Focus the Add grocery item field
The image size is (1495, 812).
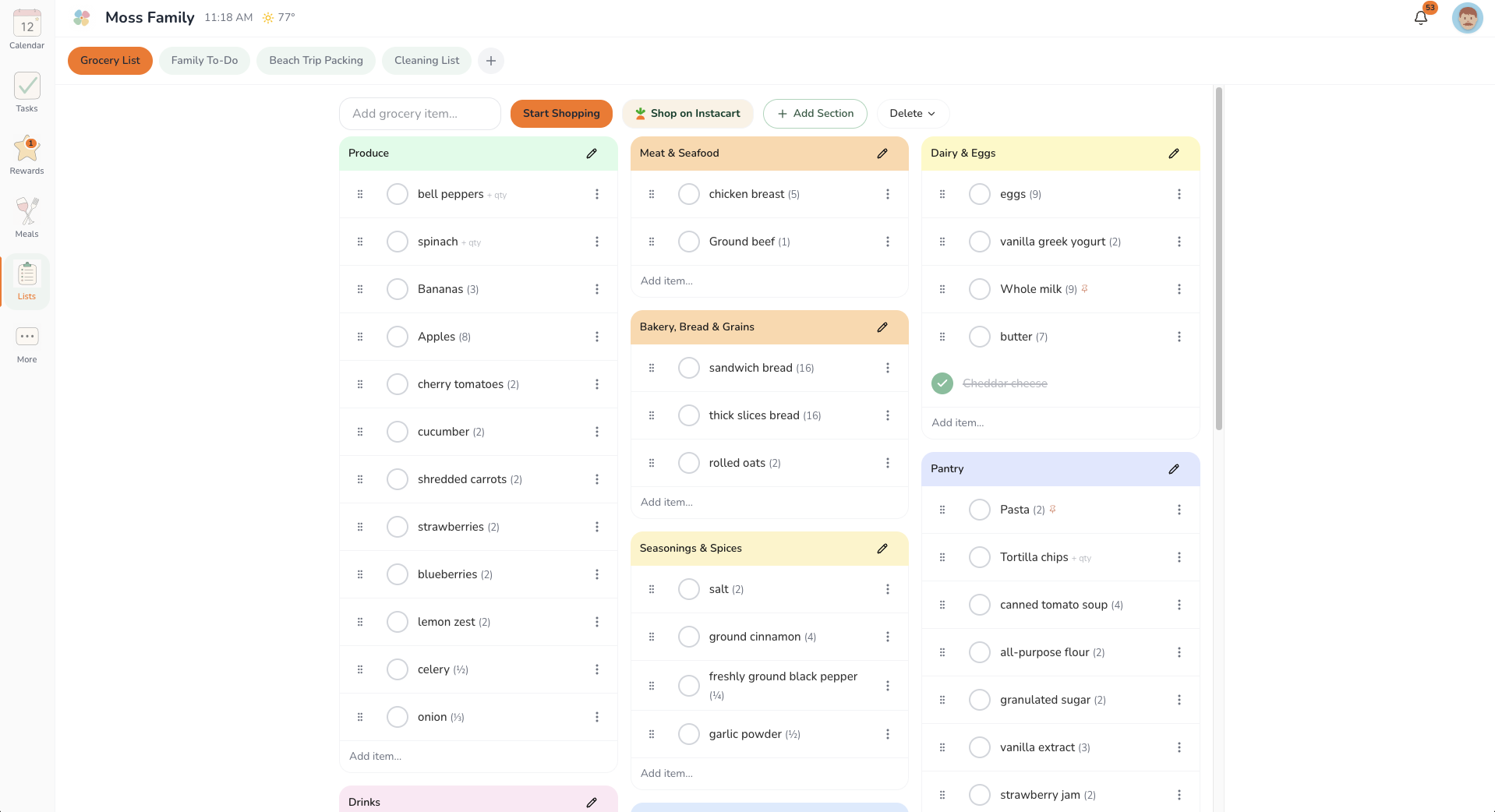click(420, 114)
